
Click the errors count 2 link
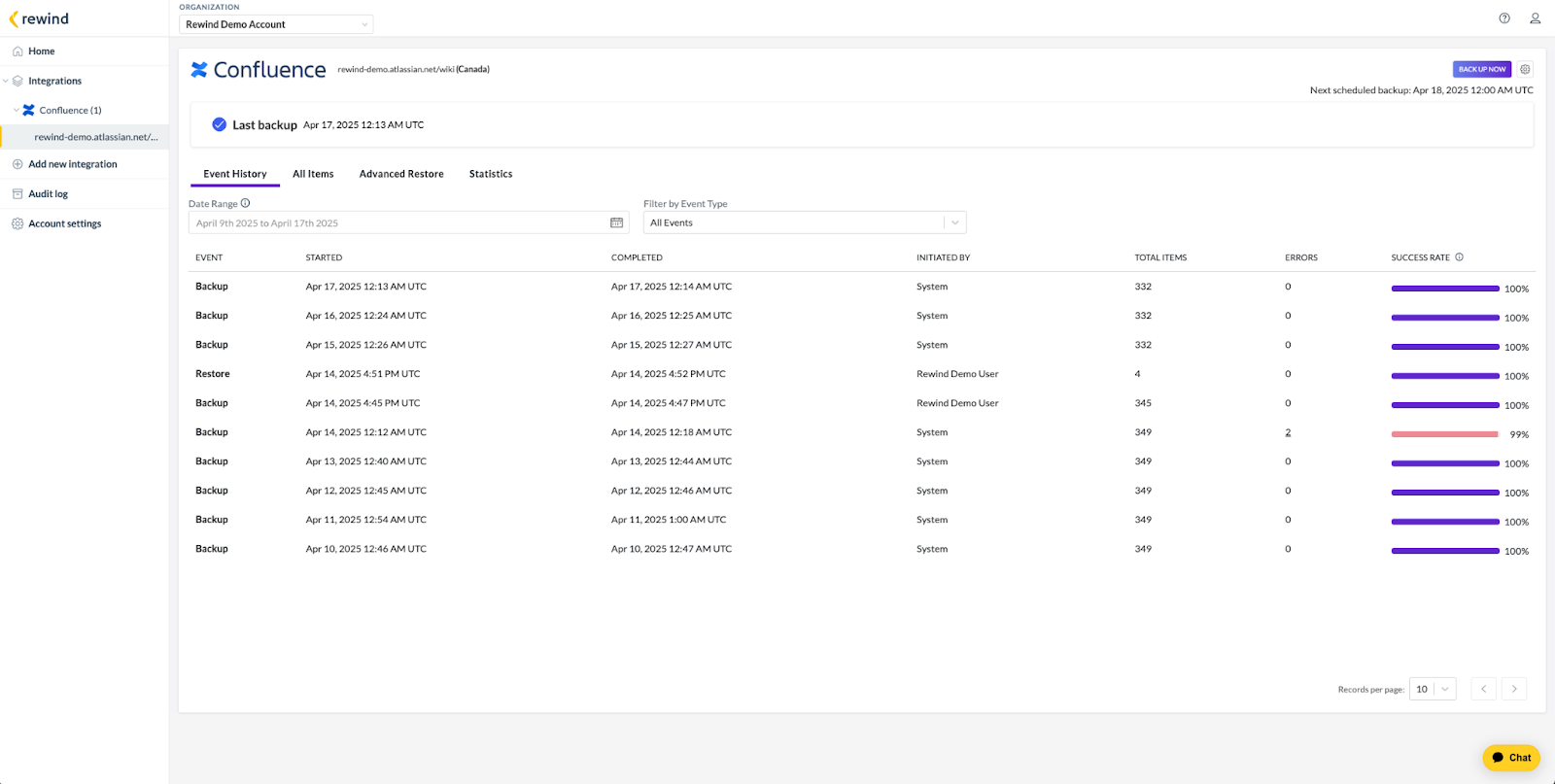click(x=1288, y=432)
